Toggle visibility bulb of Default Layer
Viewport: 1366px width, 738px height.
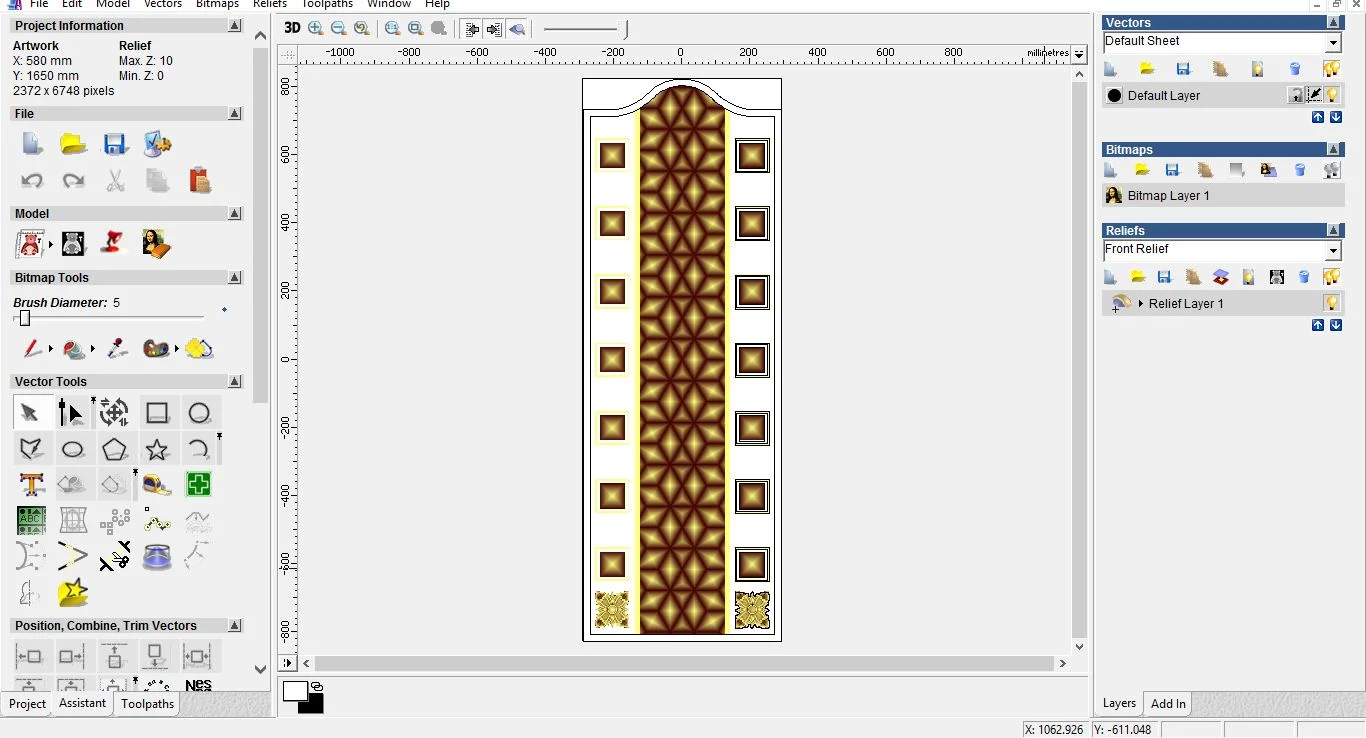[1332, 95]
